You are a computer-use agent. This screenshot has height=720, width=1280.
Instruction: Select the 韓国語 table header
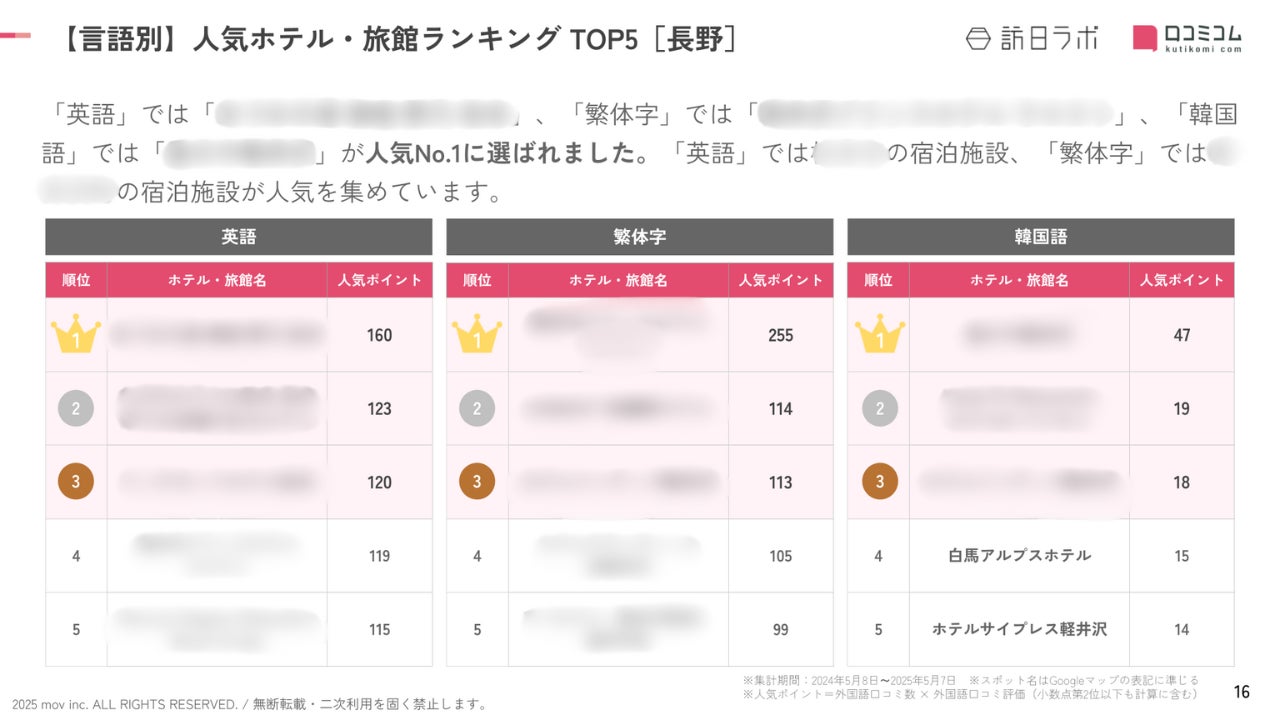1041,237
